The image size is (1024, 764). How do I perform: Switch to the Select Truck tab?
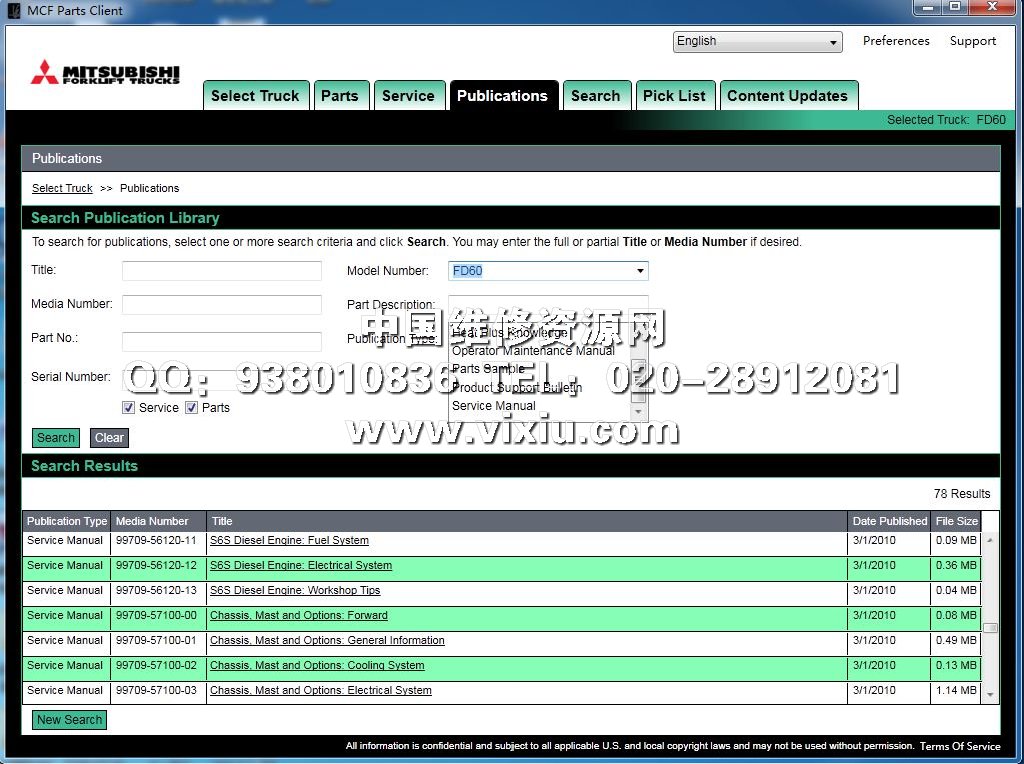pos(255,96)
